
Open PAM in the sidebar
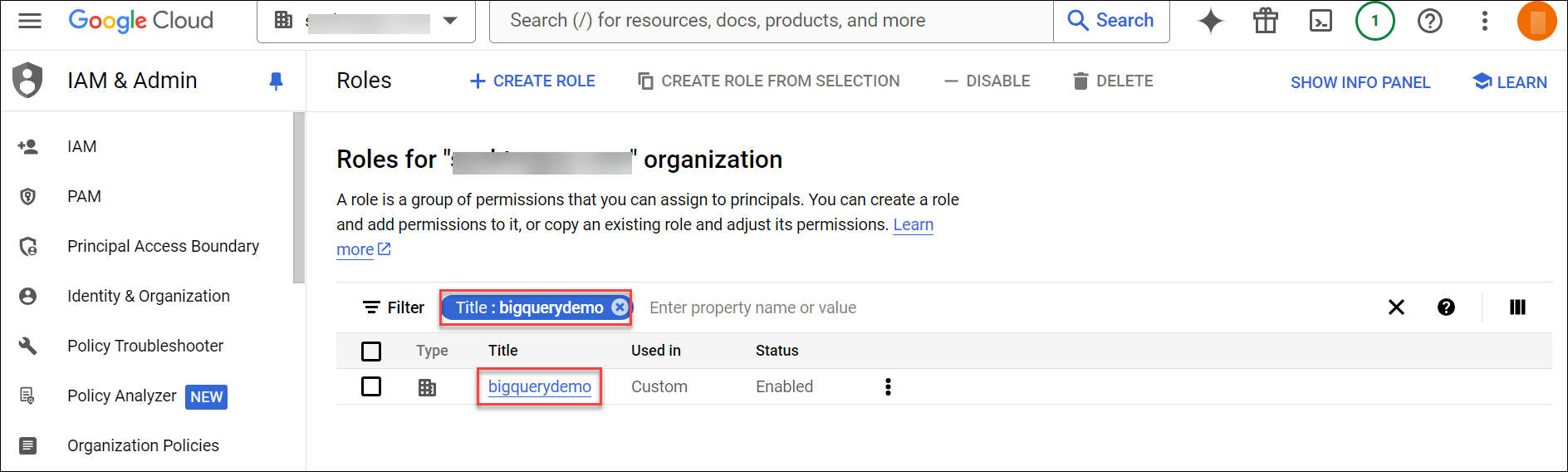coord(84,197)
